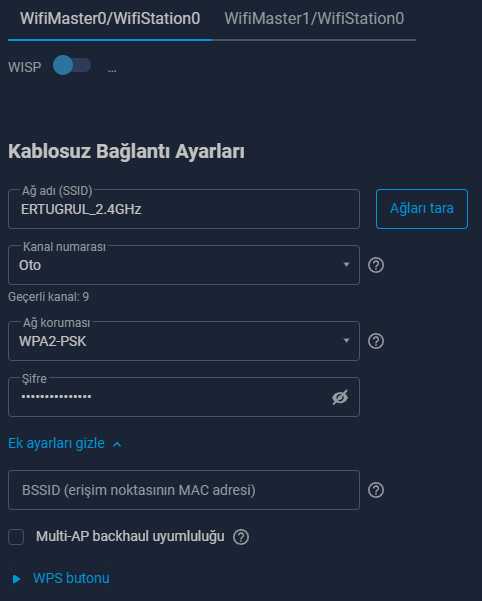
Task: Open help icon beside BSSID field
Action: [376, 490]
